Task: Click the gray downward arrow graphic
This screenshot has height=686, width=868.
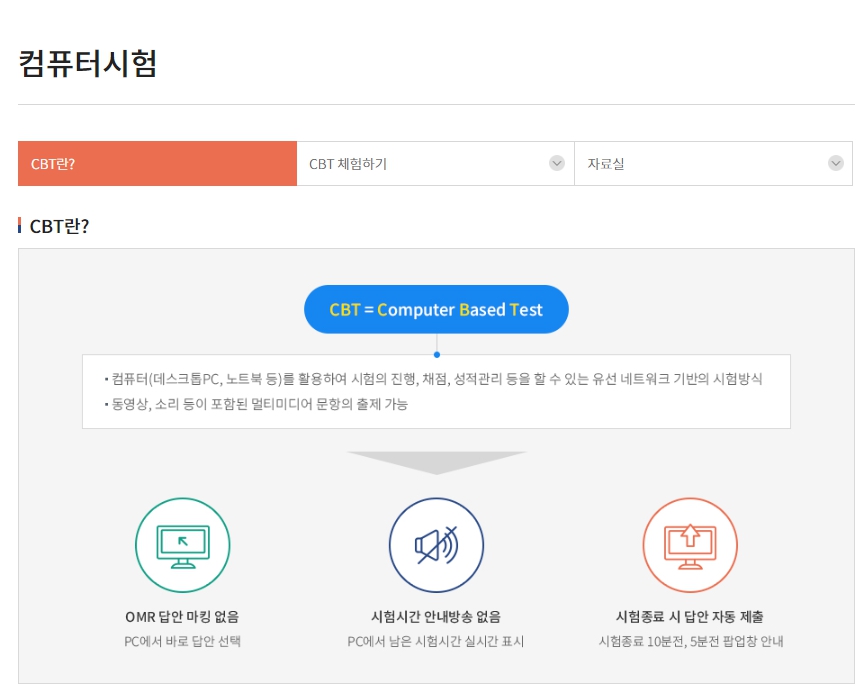Action: point(436,462)
